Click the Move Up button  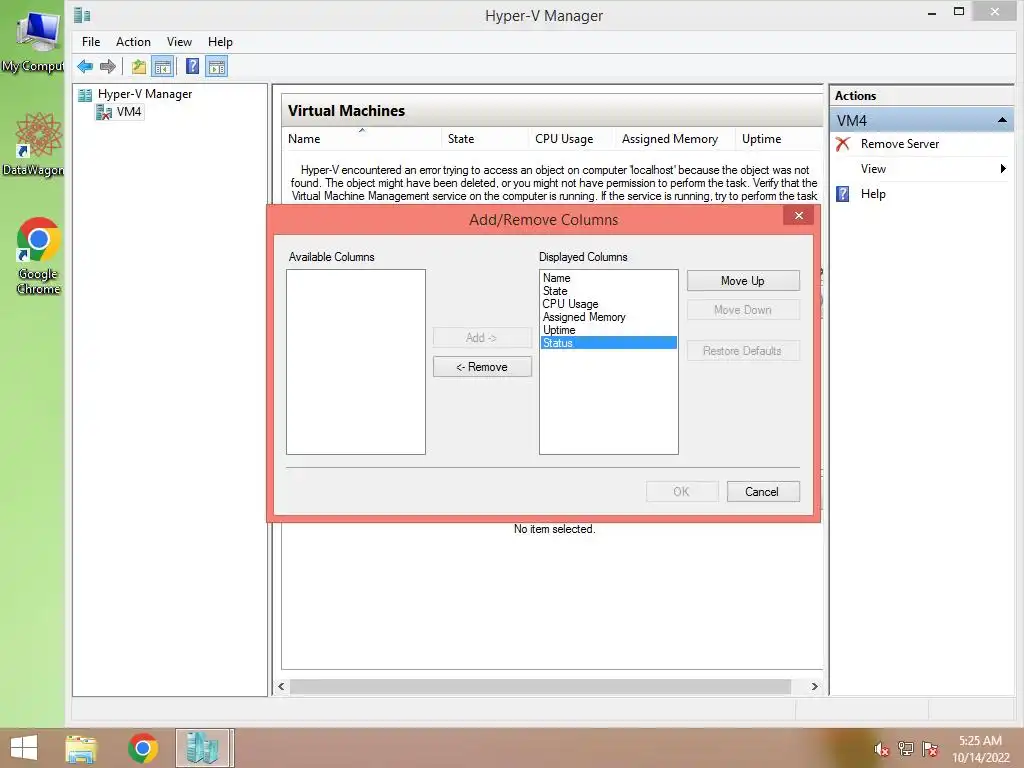coord(743,281)
